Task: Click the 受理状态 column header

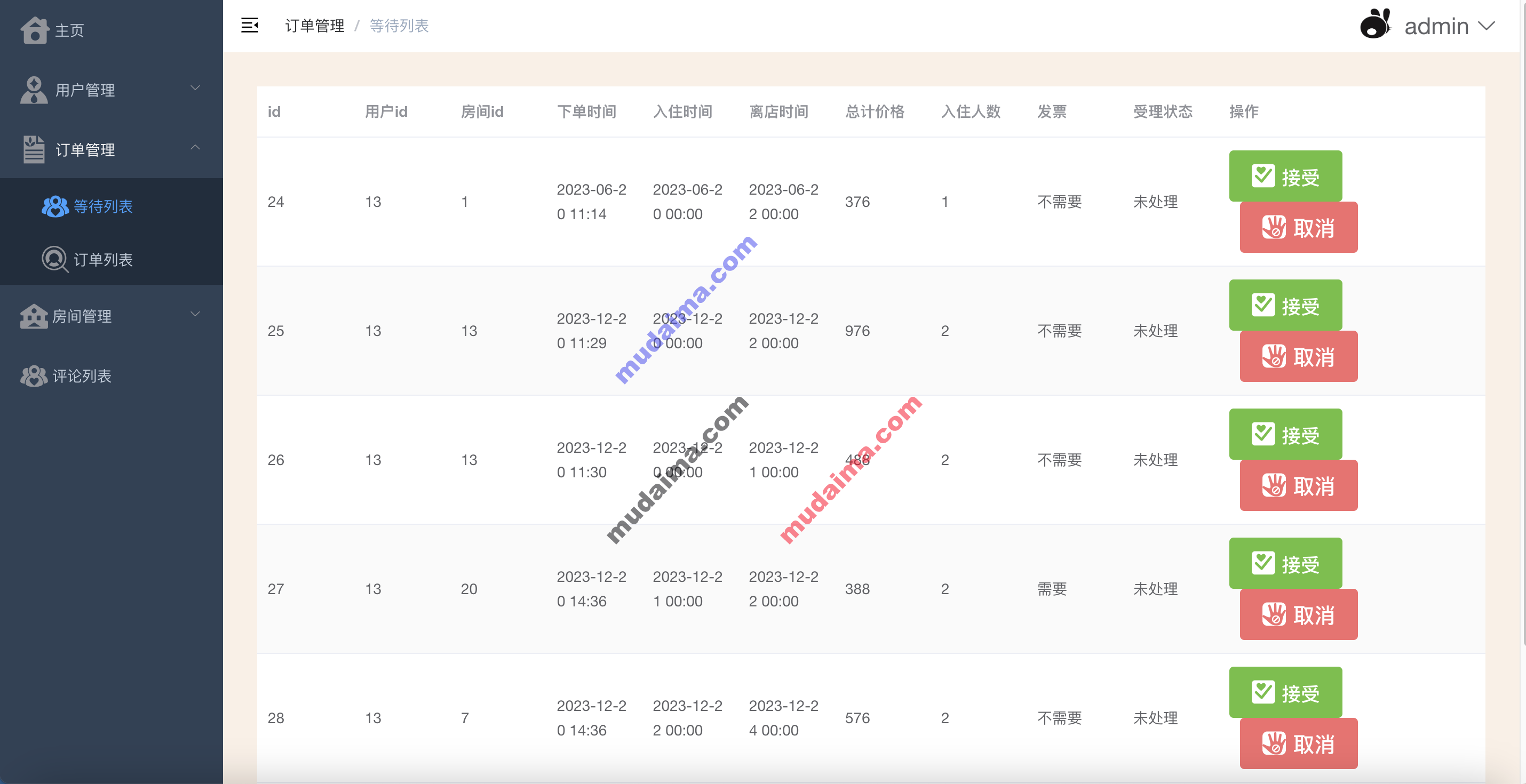Action: [x=1162, y=111]
